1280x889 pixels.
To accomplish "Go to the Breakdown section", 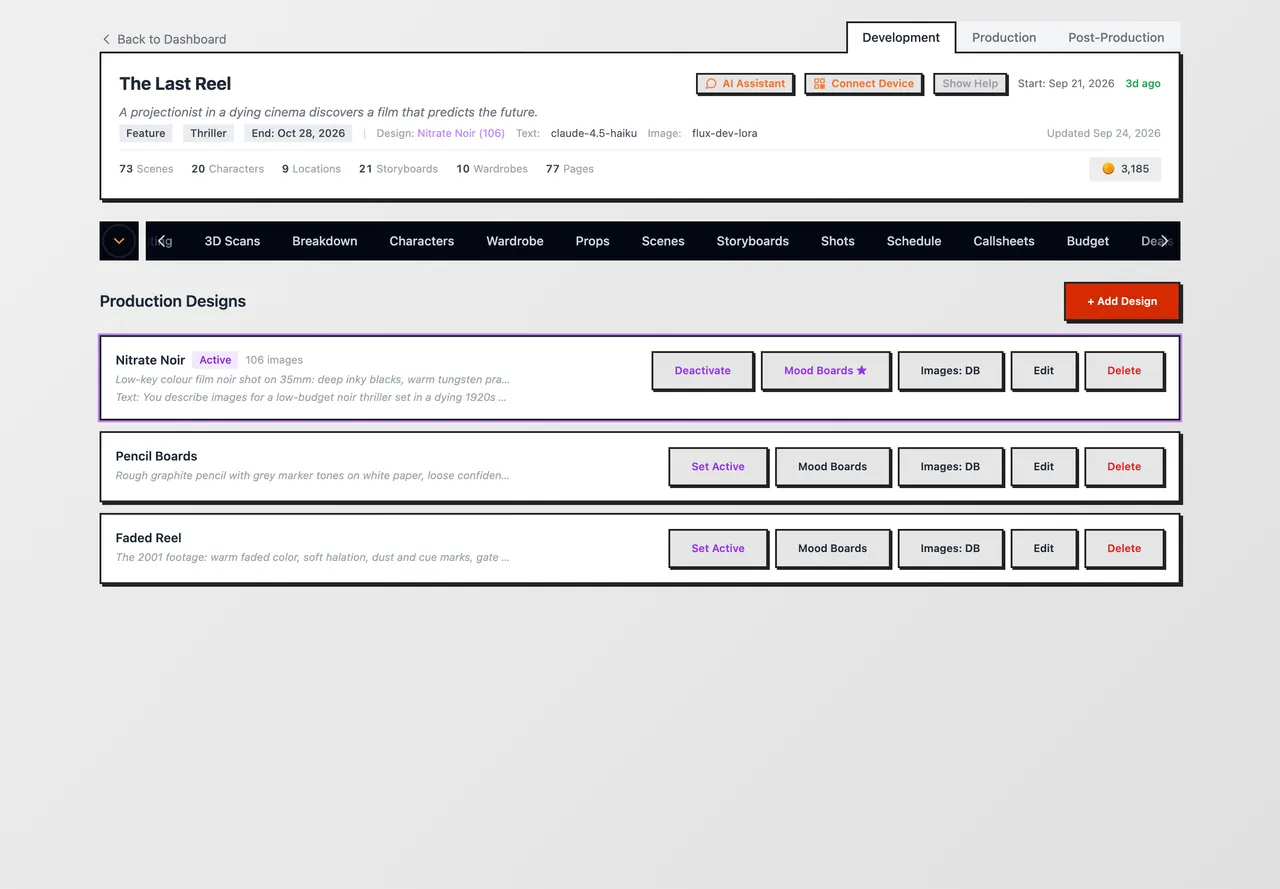I will pyautogui.click(x=325, y=241).
